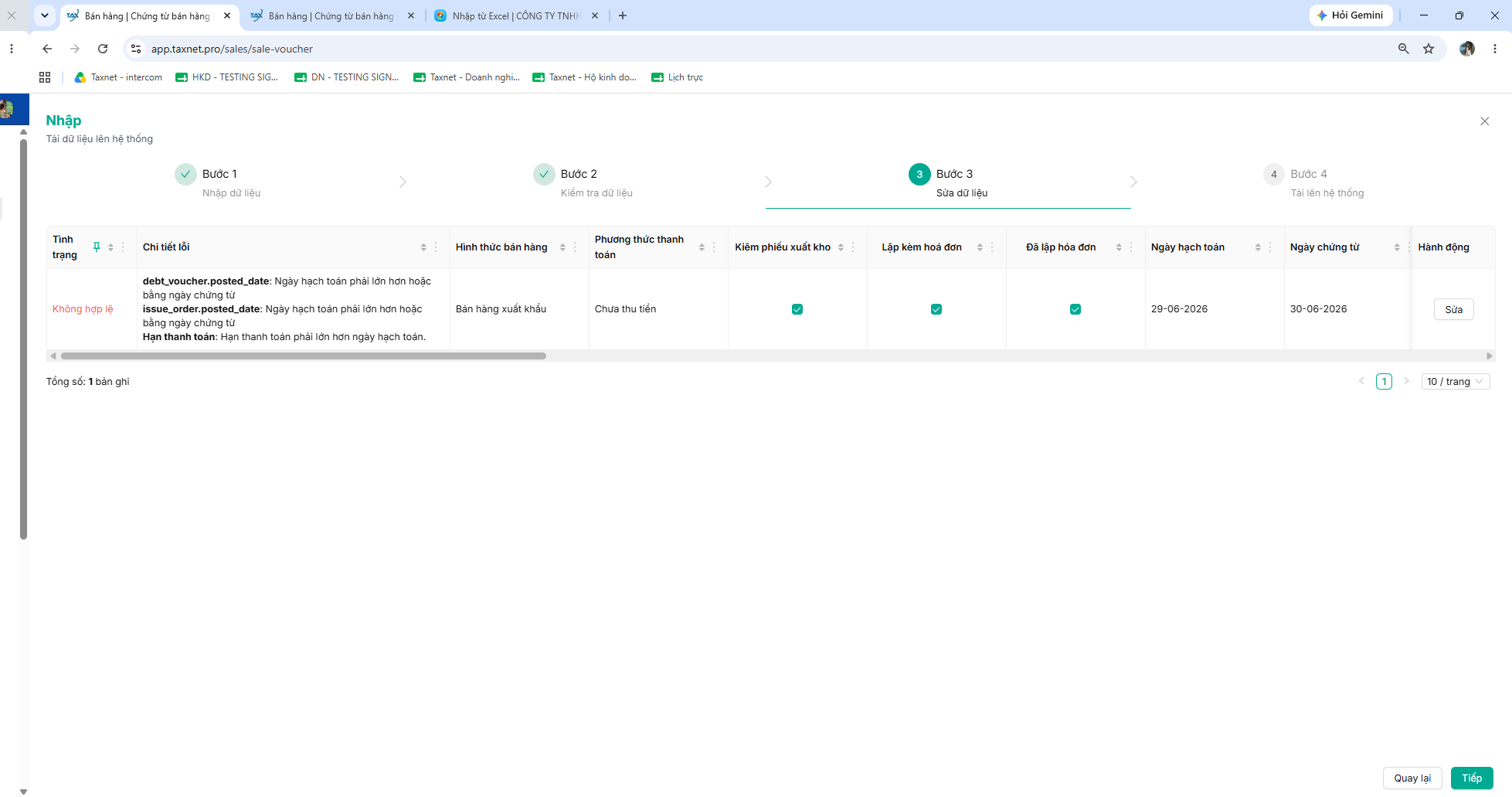Image resolution: width=1512 pixels, height=797 pixels.
Task: Uncheck Kiêm phiếu xuất kho checkbox
Action: pyautogui.click(x=797, y=309)
